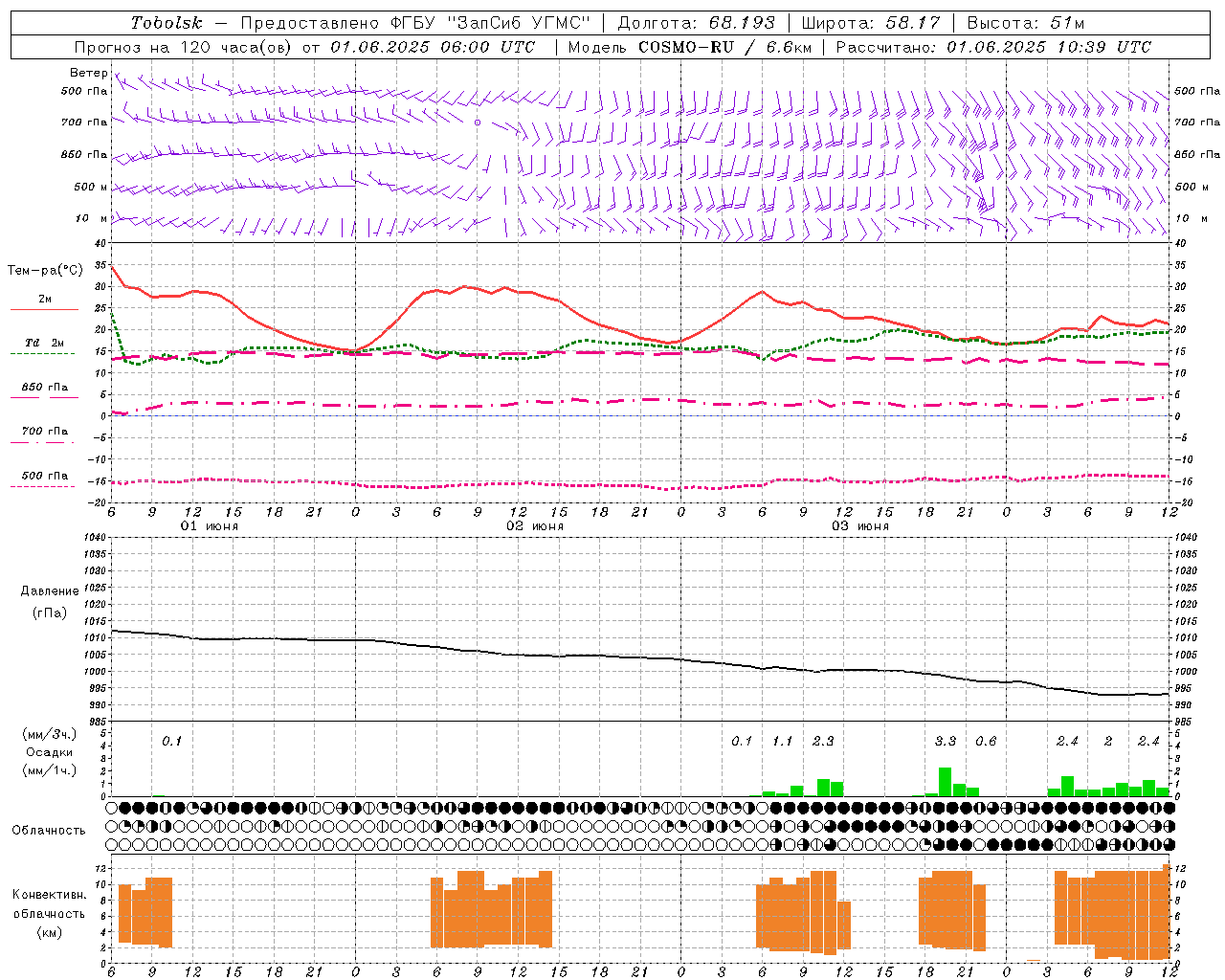The image size is (1225, 980).
Task: Click the 01 июня date label
Action: pos(210,526)
